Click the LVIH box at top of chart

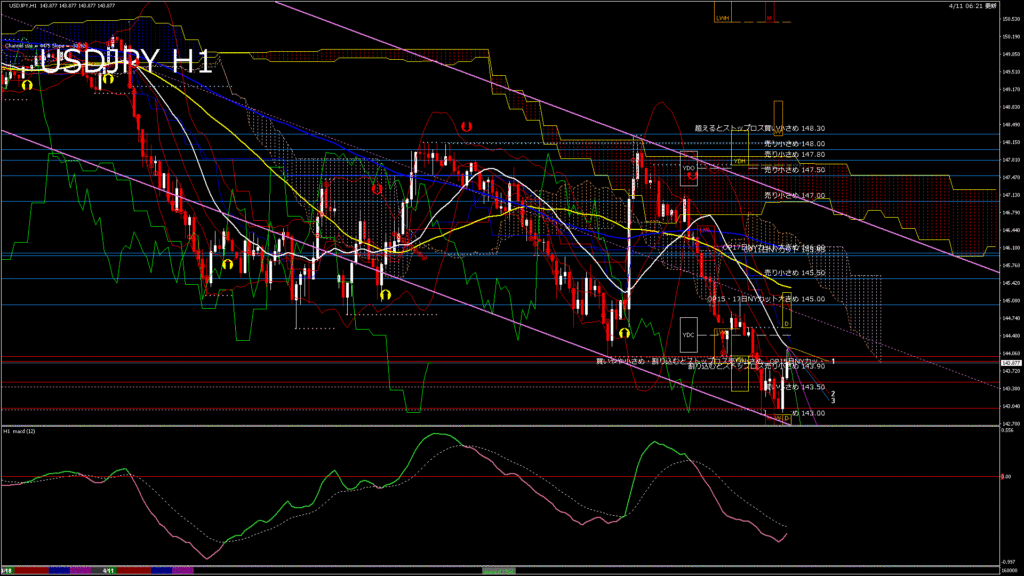(722, 17)
